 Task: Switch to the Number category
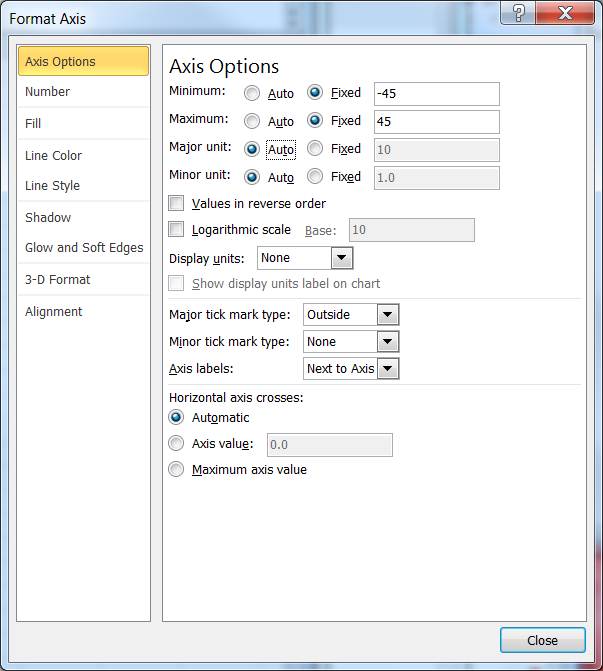tap(47, 92)
